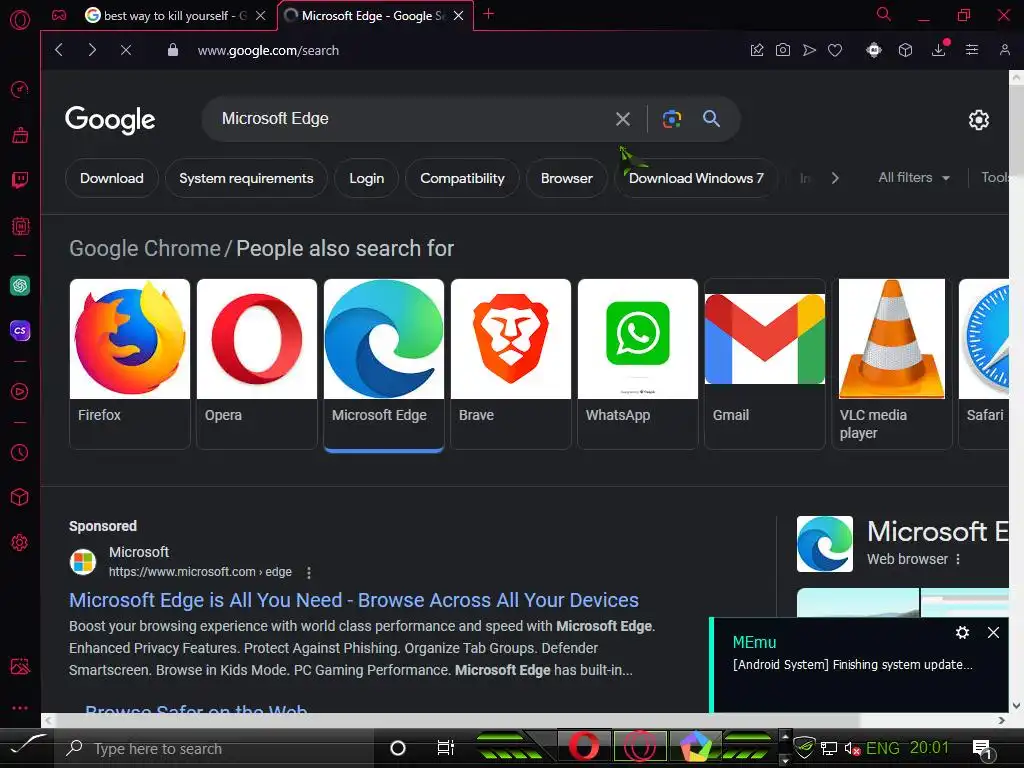The image size is (1024, 768).
Task: Open the toolbar Extensions cube icon
Action: (x=905, y=50)
